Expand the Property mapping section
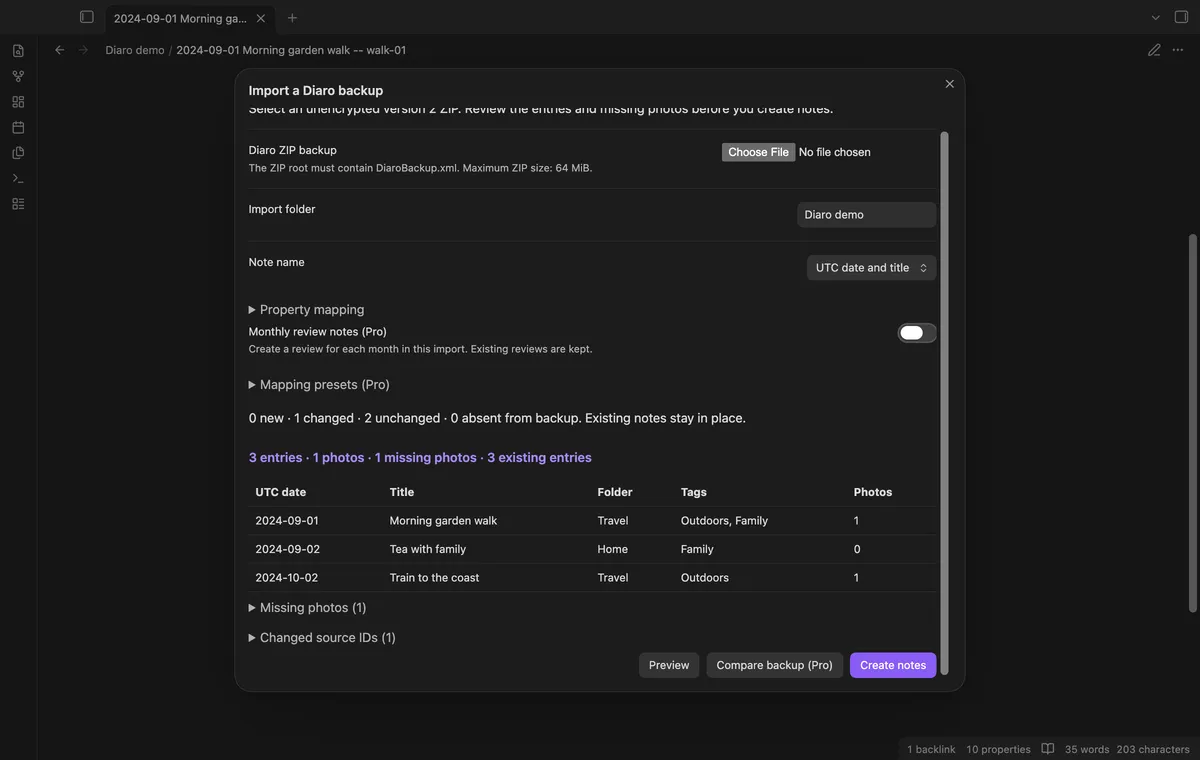Viewport: 1200px width, 760px height. pos(306,310)
